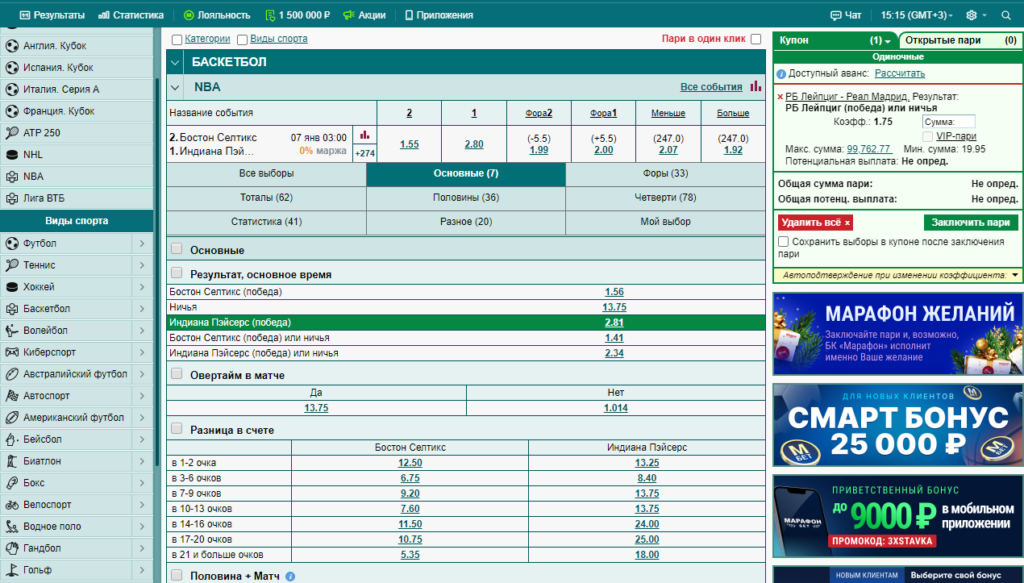The image size is (1024, 583).
Task: Click Овертайм Нет odds 1.014
Action: [615, 408]
